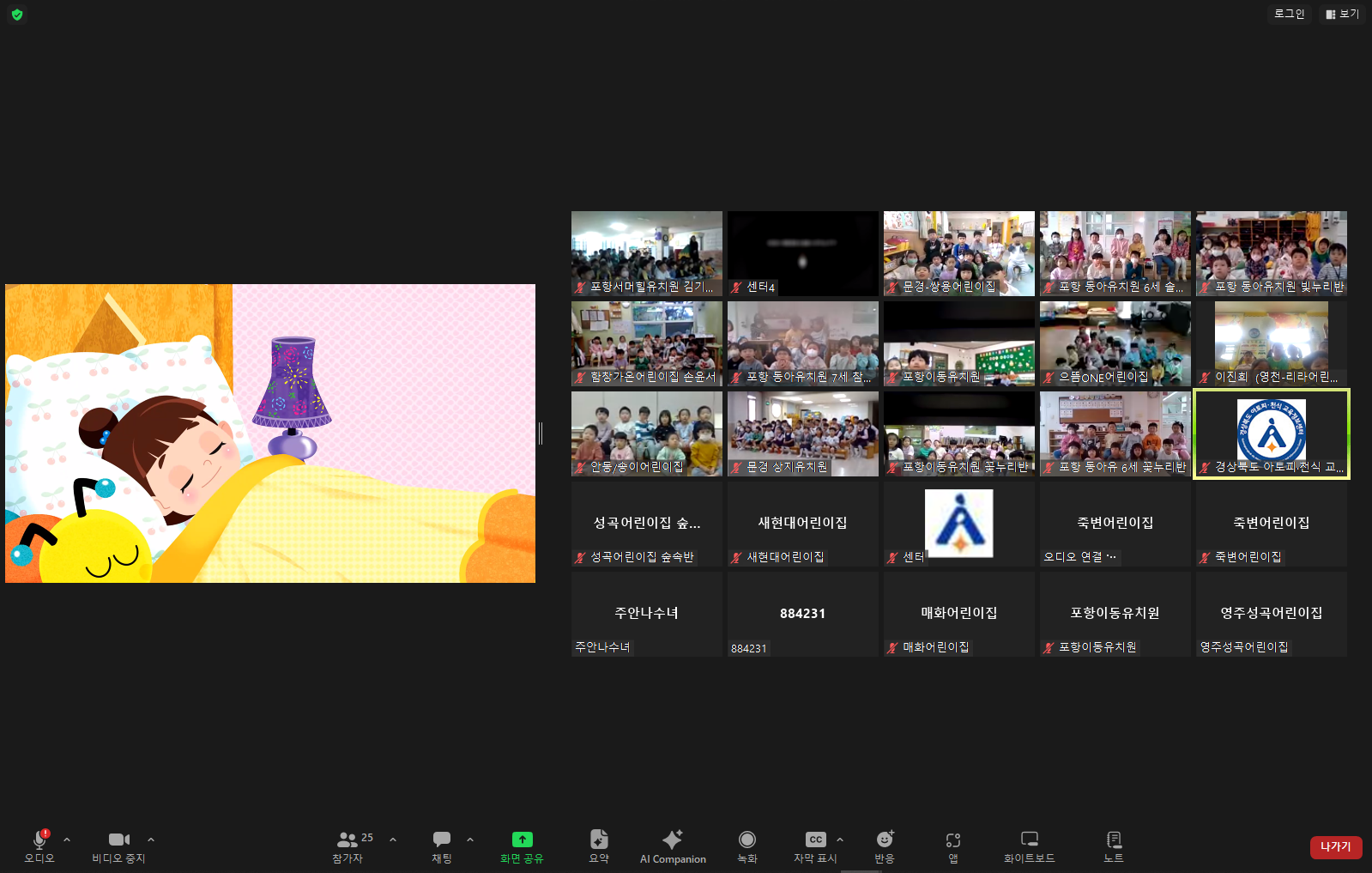Select 죽변어린이집 tile connecting audio

coord(1115,524)
